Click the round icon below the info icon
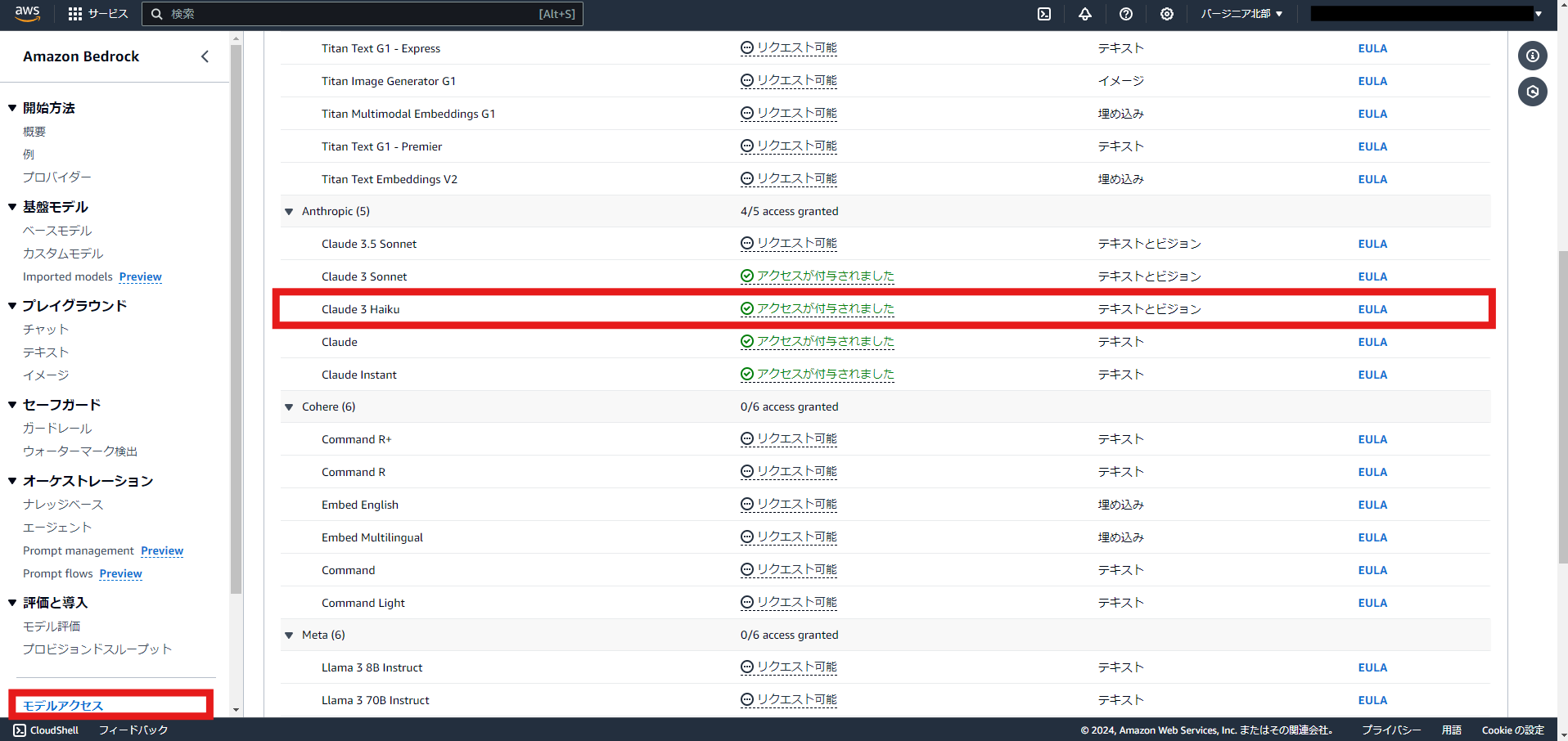 1533,92
